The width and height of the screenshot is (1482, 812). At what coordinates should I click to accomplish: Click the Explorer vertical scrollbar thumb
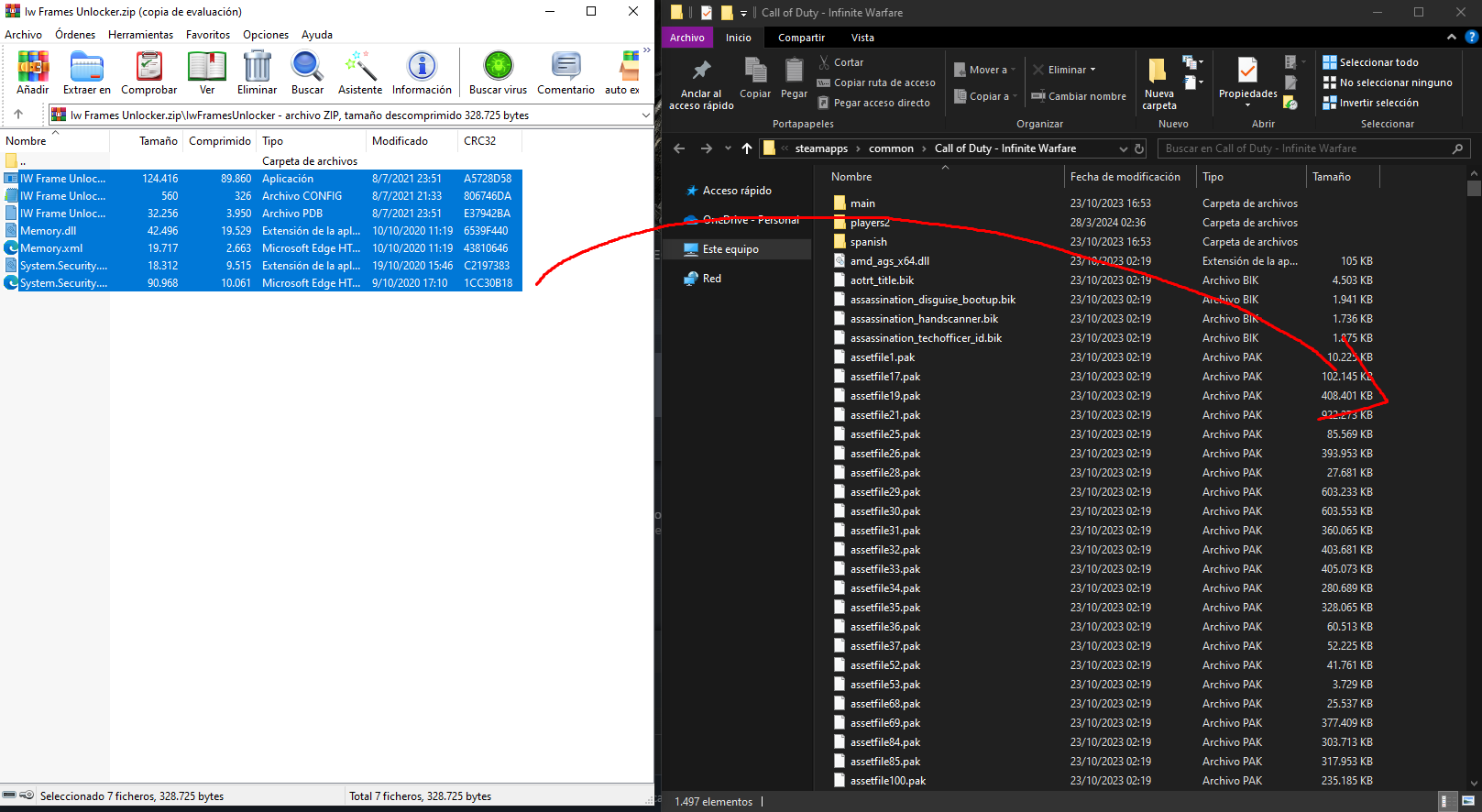pos(1474,189)
